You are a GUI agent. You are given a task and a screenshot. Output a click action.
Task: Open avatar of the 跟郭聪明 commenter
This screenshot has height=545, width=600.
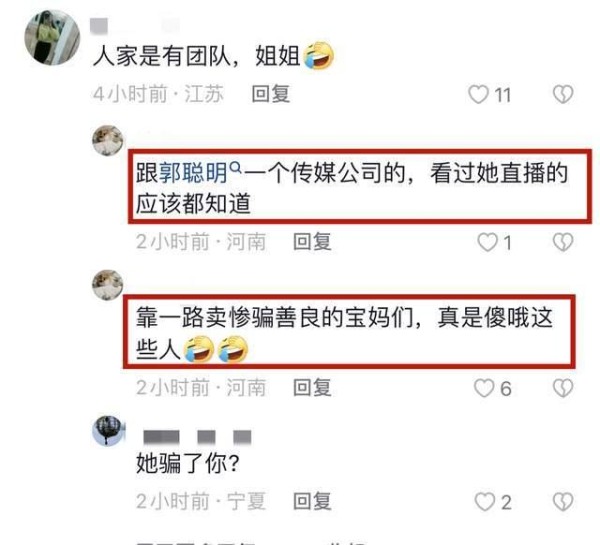pos(108,140)
